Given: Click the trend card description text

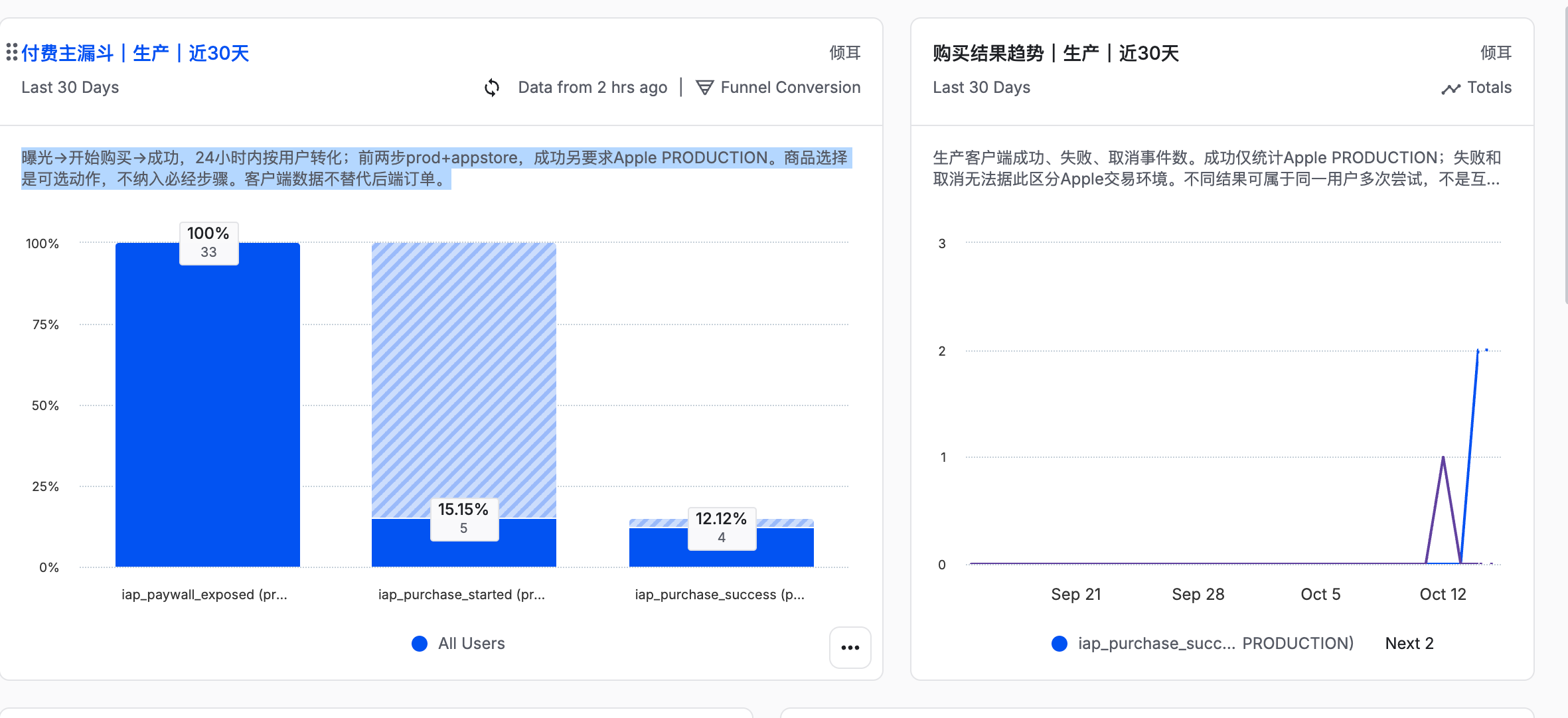Looking at the screenshot, I should (x=1216, y=169).
